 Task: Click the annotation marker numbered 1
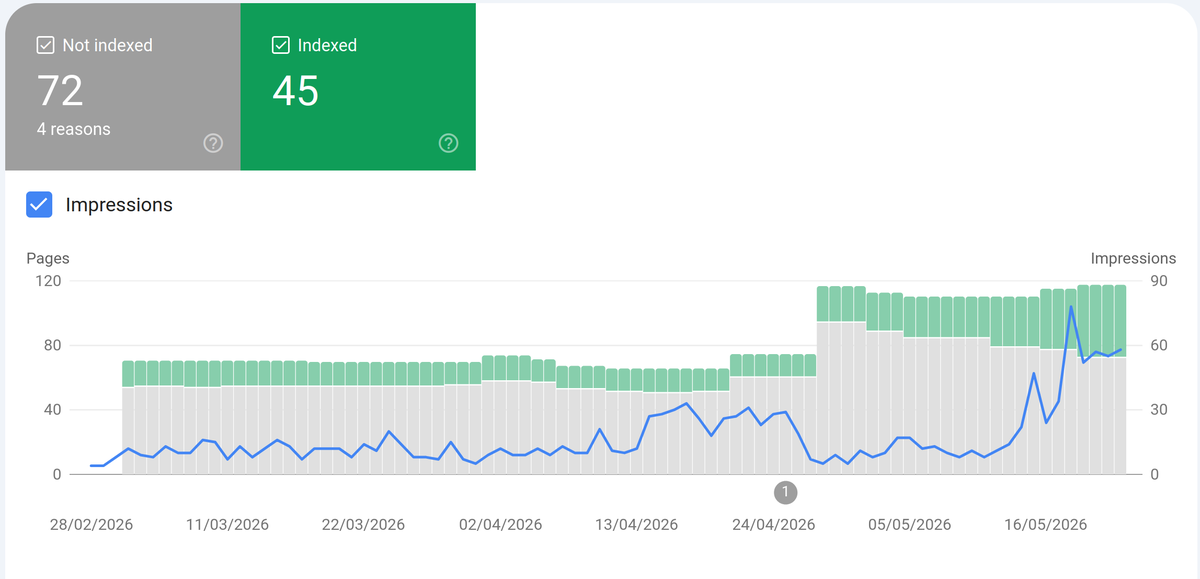(x=786, y=491)
